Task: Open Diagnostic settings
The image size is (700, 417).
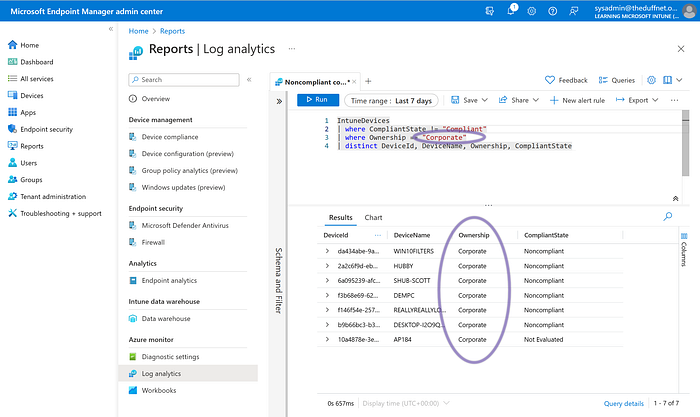Action: tap(164, 357)
